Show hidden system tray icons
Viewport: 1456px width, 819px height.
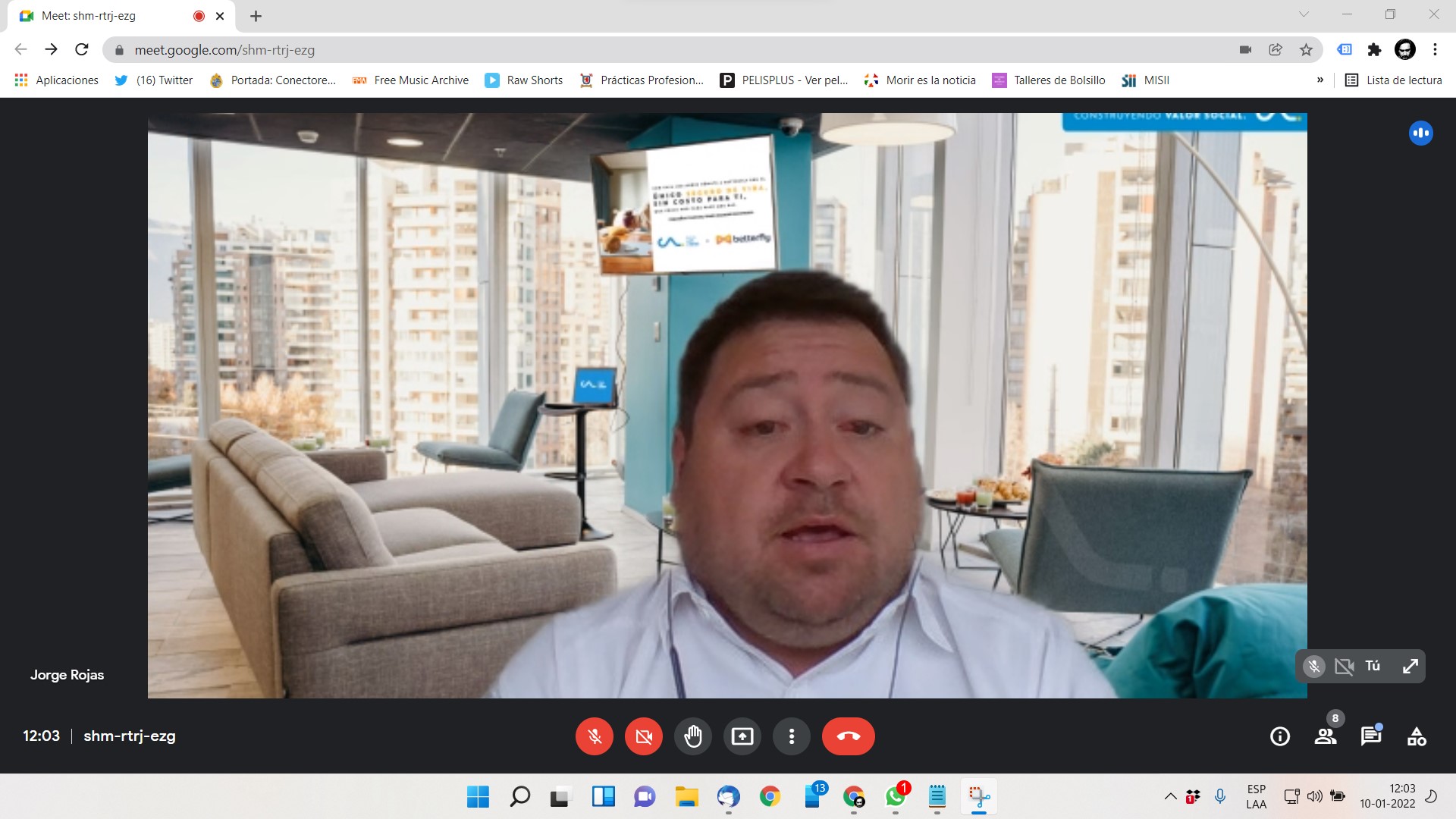(x=1170, y=796)
